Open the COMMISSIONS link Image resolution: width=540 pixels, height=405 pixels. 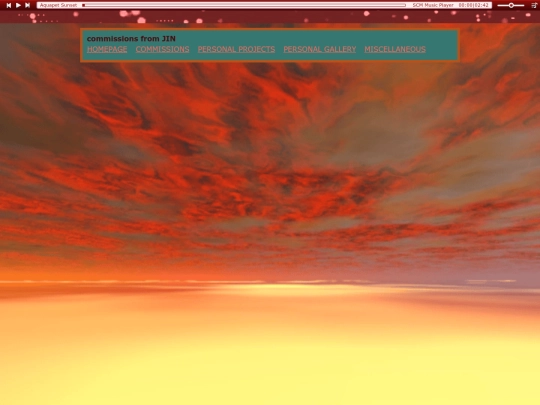pyautogui.click(x=163, y=49)
